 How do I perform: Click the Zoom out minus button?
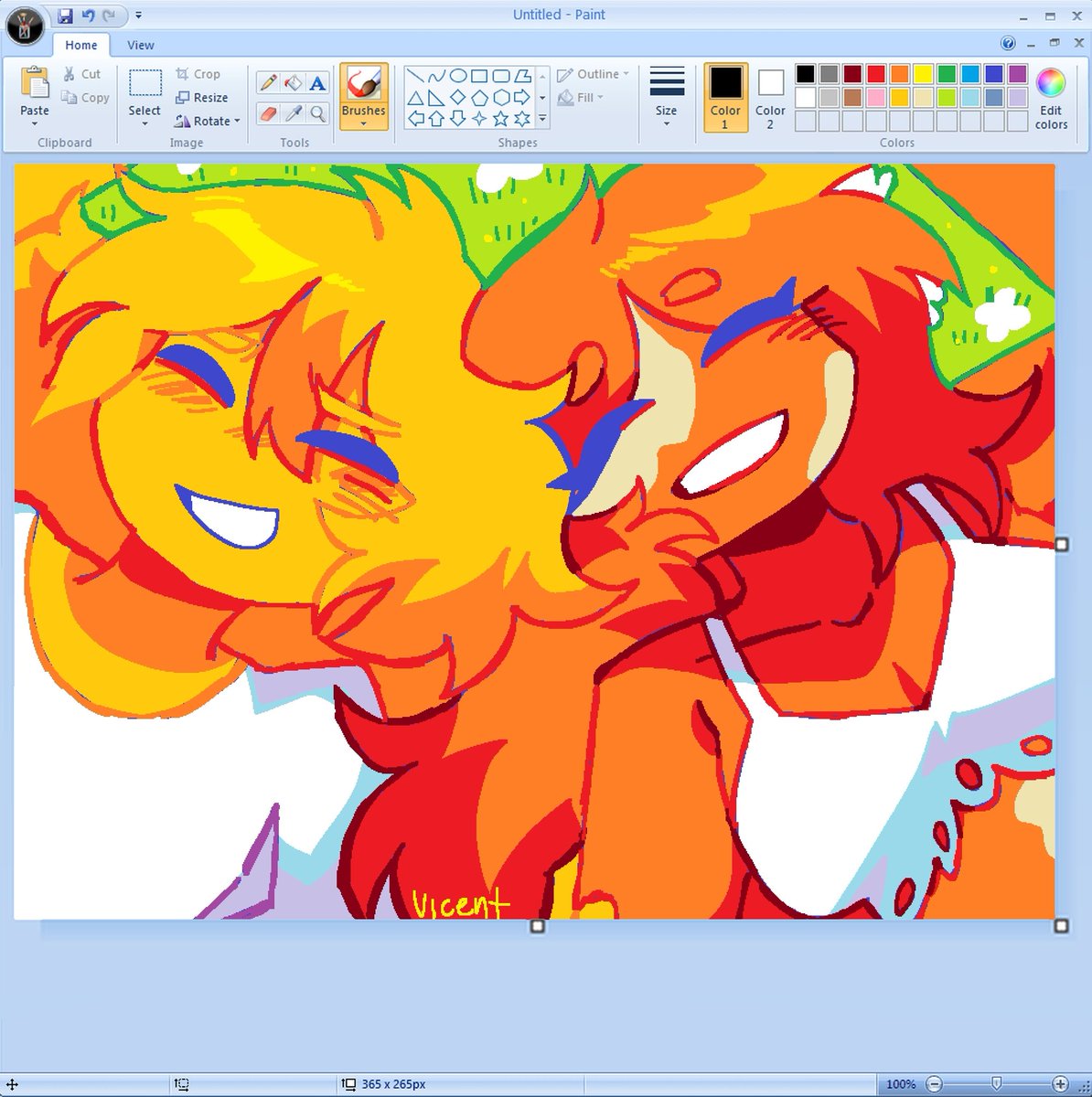click(934, 1084)
